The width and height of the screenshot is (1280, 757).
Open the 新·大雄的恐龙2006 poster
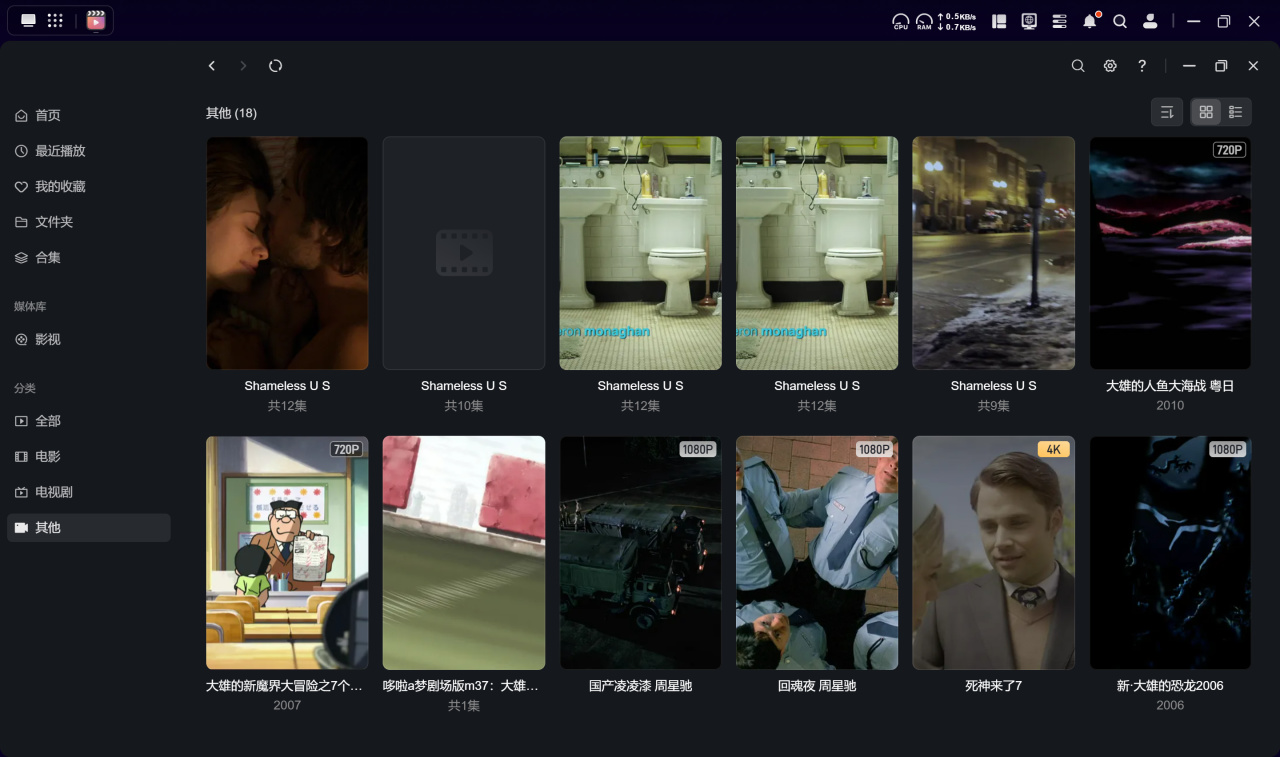click(x=1170, y=553)
